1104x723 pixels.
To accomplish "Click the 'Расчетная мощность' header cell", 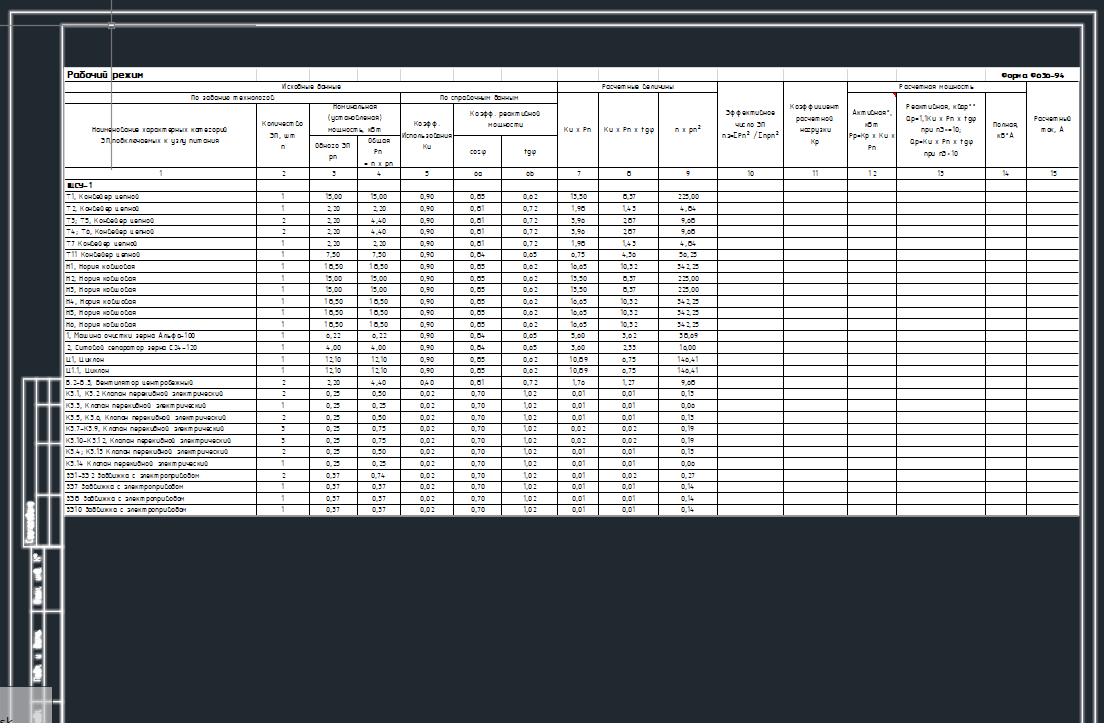I will [937, 87].
